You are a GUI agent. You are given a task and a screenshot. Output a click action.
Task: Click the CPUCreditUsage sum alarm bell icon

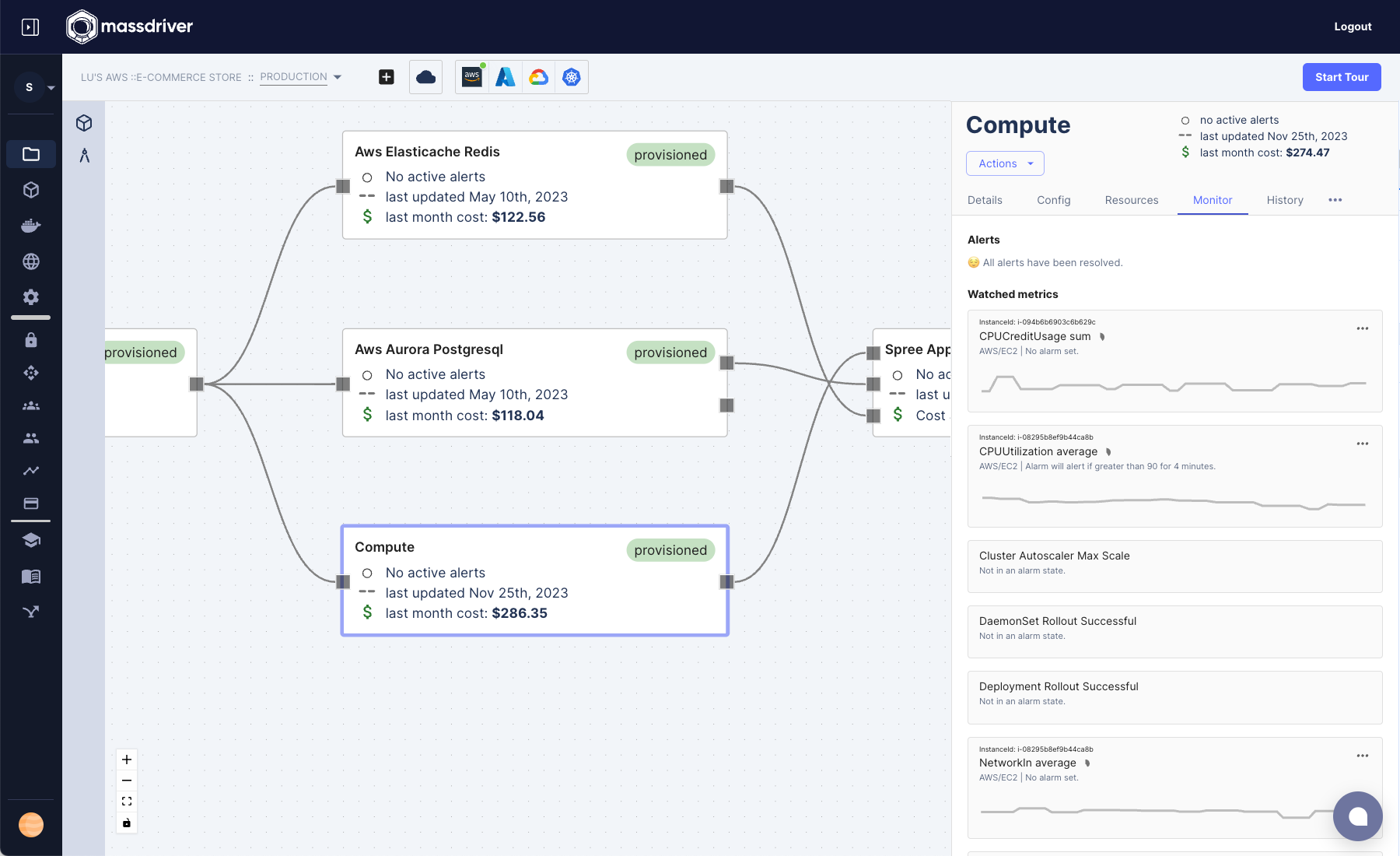click(x=1102, y=337)
